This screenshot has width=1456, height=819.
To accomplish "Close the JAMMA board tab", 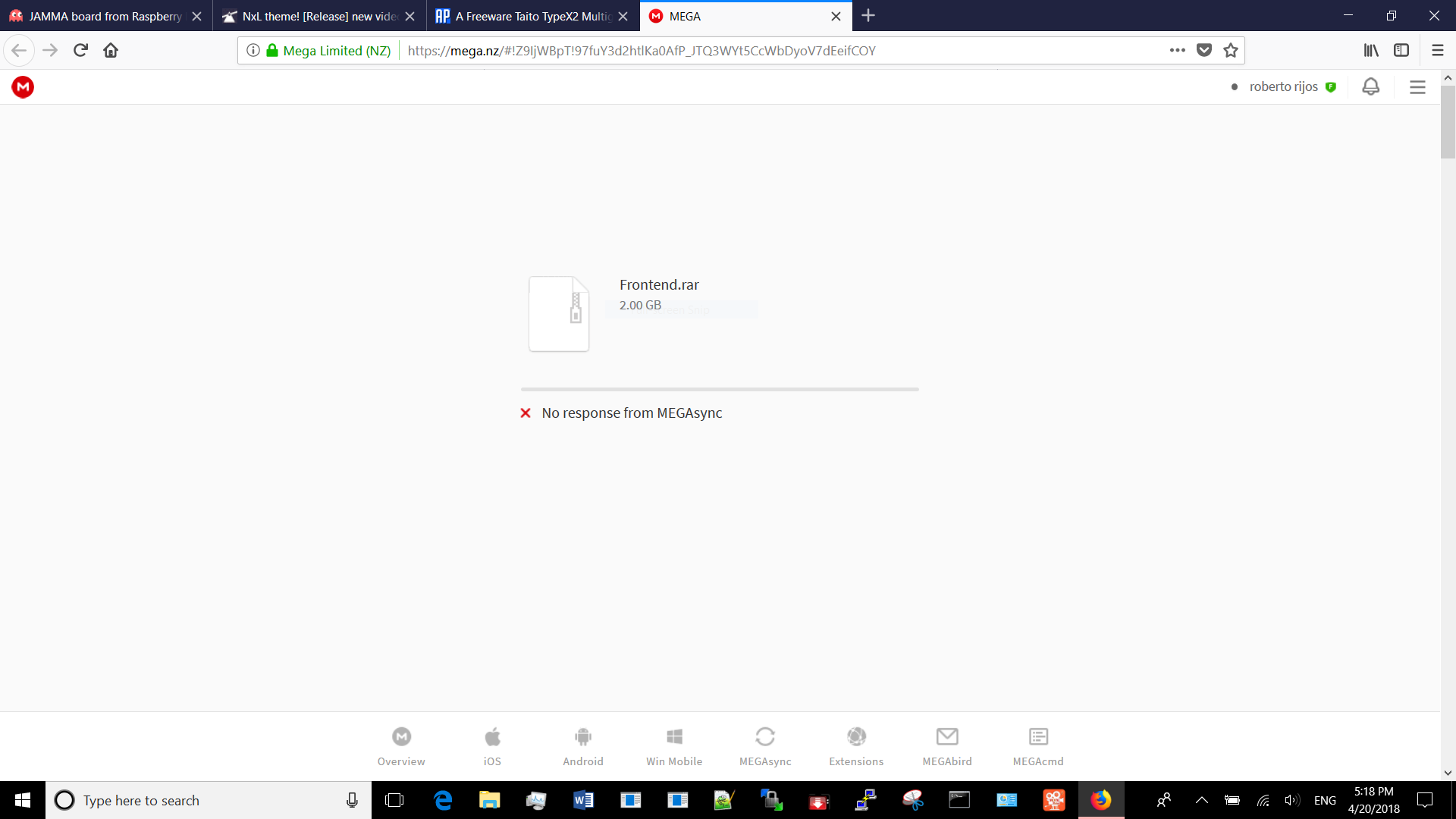I will (196, 16).
